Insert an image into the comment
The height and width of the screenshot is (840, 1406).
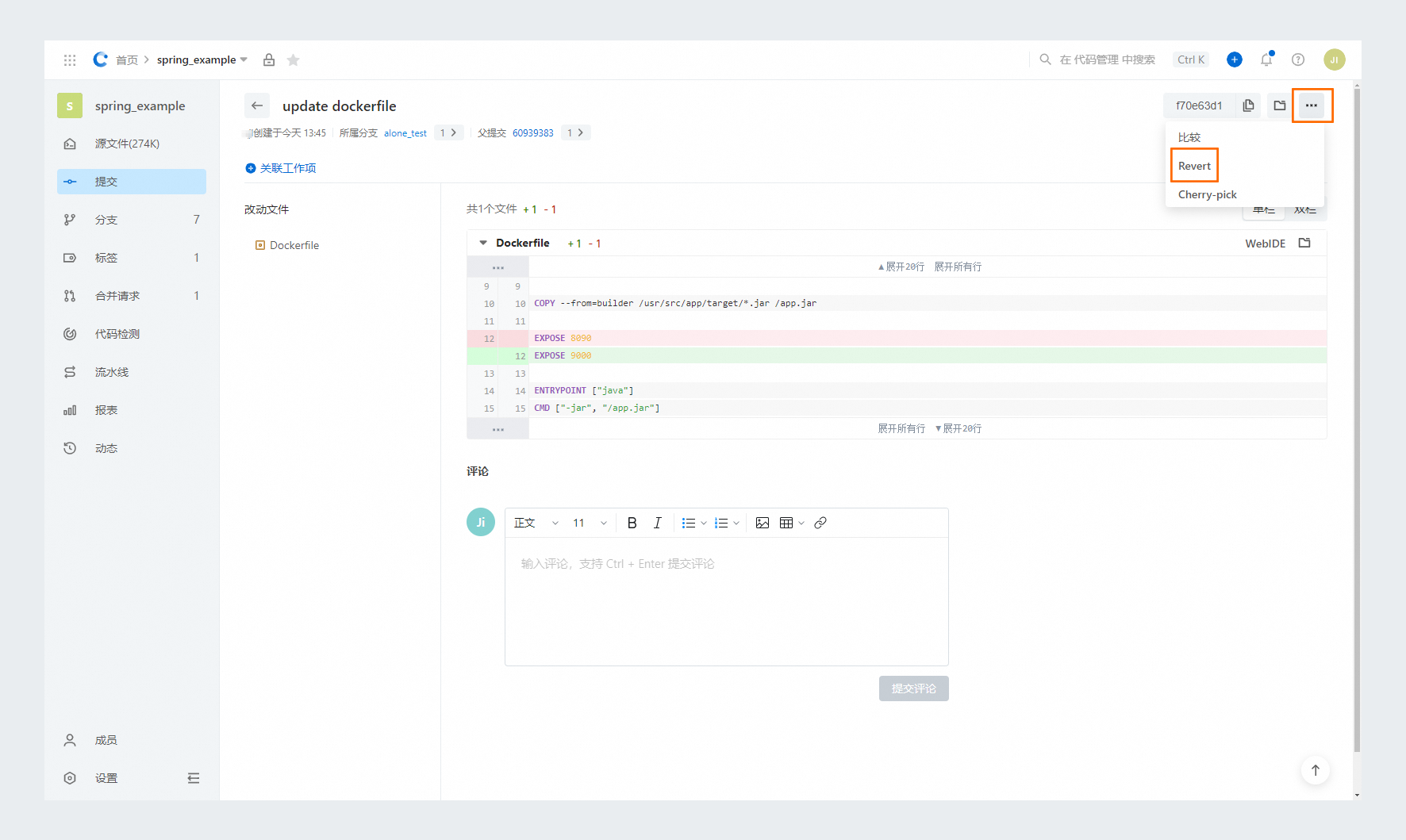pyautogui.click(x=763, y=523)
